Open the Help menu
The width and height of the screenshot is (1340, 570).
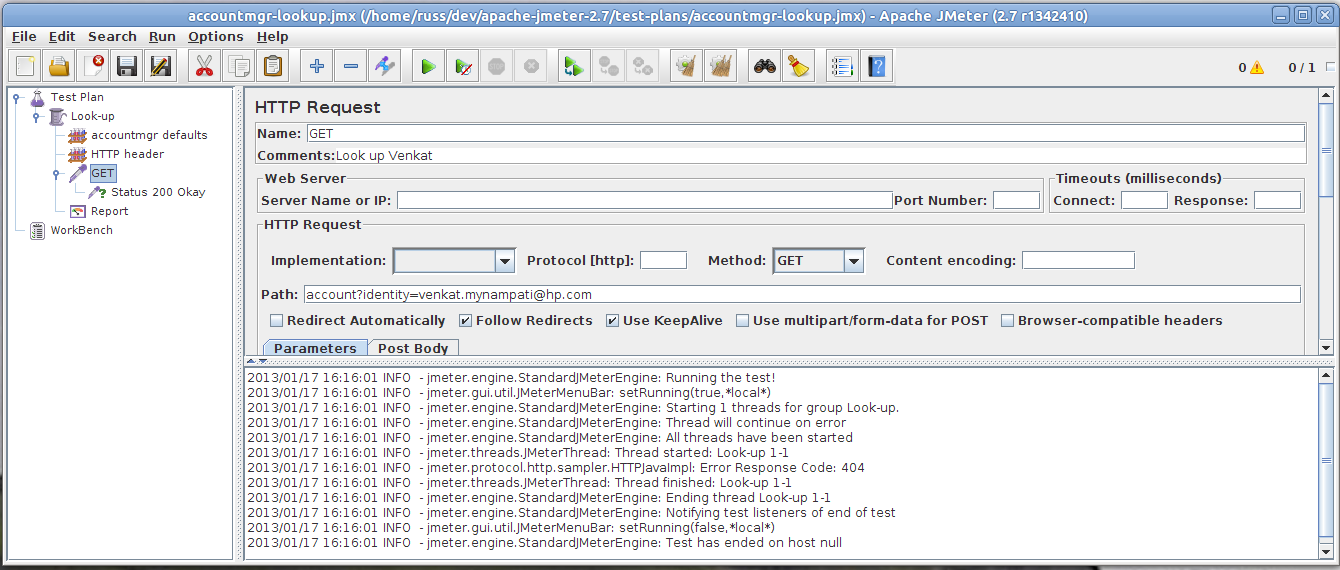coord(272,36)
